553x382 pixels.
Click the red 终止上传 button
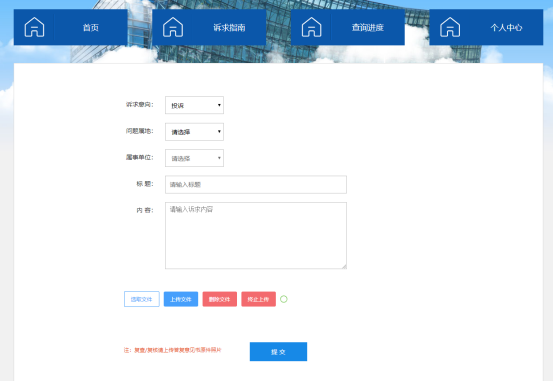point(259,299)
